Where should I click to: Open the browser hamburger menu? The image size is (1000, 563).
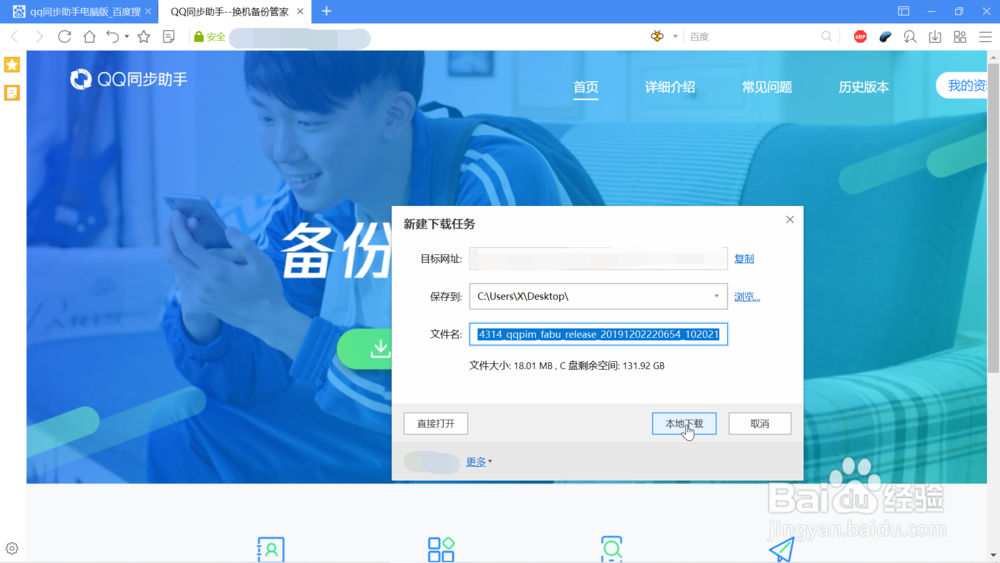[985, 37]
